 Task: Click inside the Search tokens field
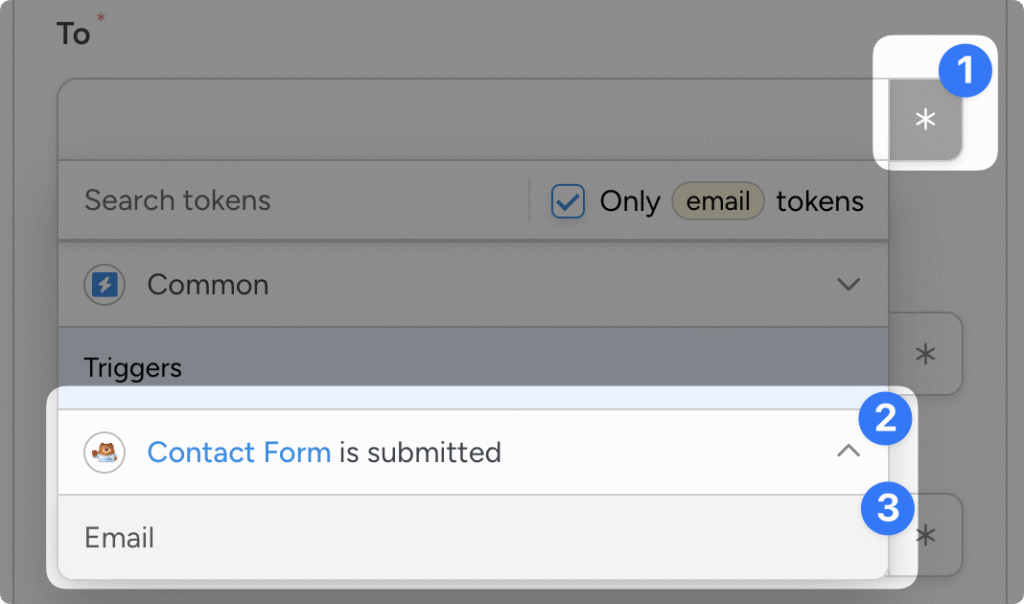pyautogui.click(x=250, y=201)
